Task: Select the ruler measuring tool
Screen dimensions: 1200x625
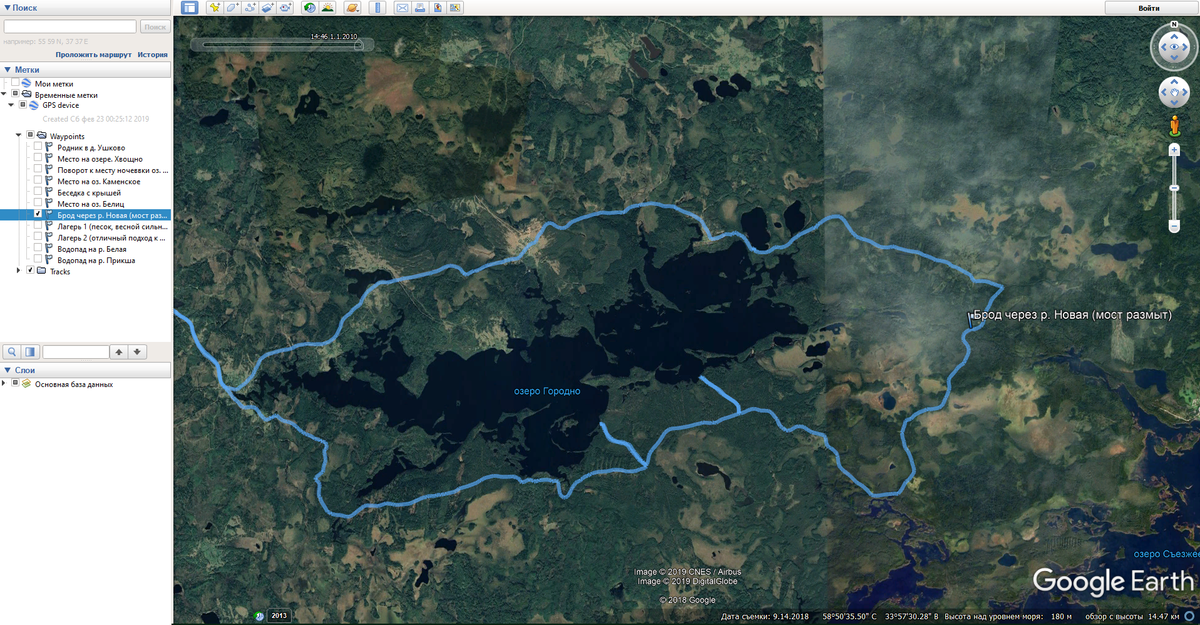Action: [378, 8]
